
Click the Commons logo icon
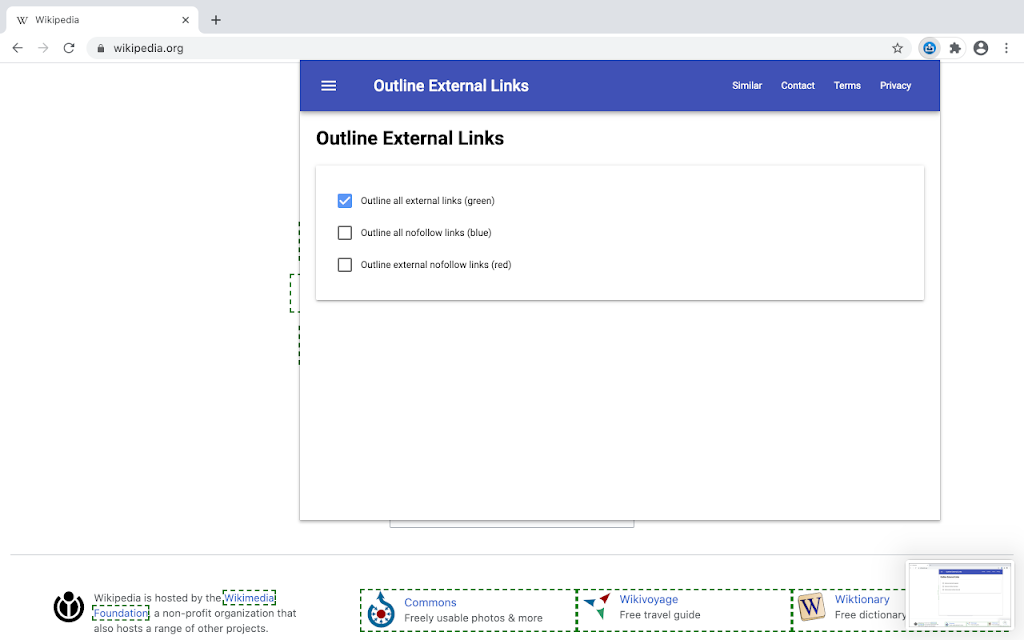point(381,610)
